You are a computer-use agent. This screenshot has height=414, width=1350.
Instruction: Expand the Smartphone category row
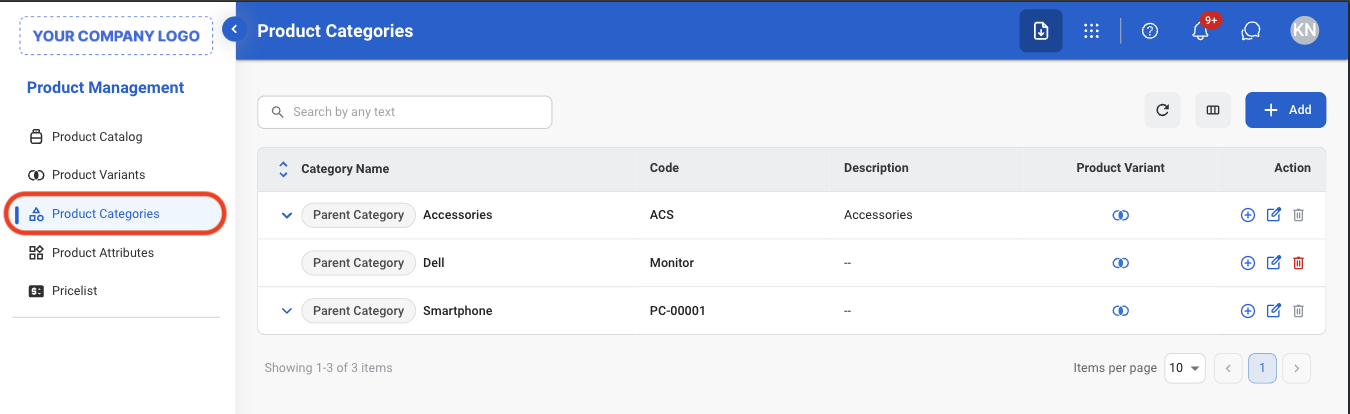[x=287, y=311]
